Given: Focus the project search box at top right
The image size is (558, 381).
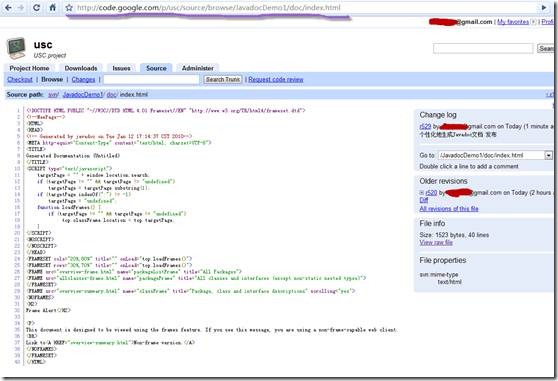Looking at the screenshot, I should (x=483, y=48).
